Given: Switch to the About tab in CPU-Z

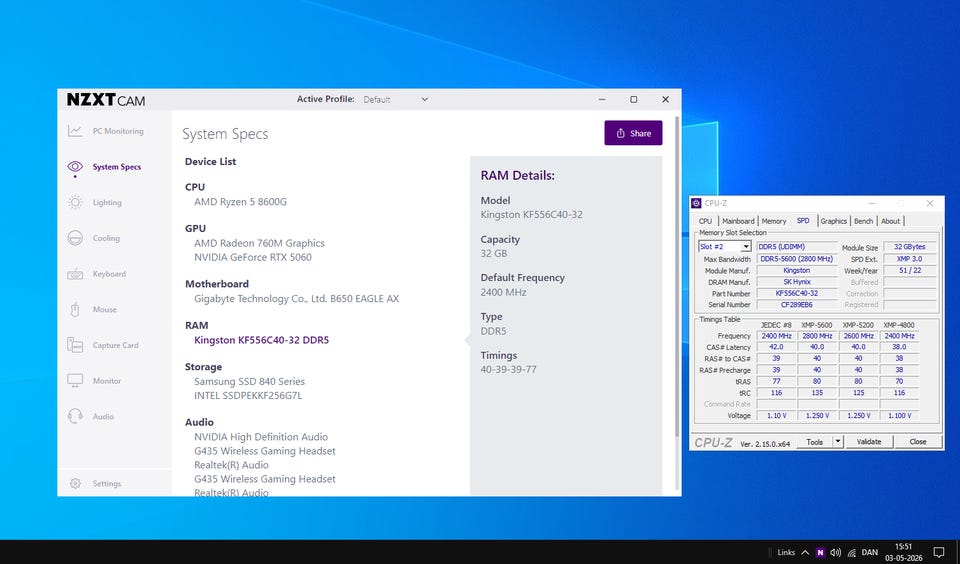Looking at the screenshot, I should pyautogui.click(x=890, y=221).
